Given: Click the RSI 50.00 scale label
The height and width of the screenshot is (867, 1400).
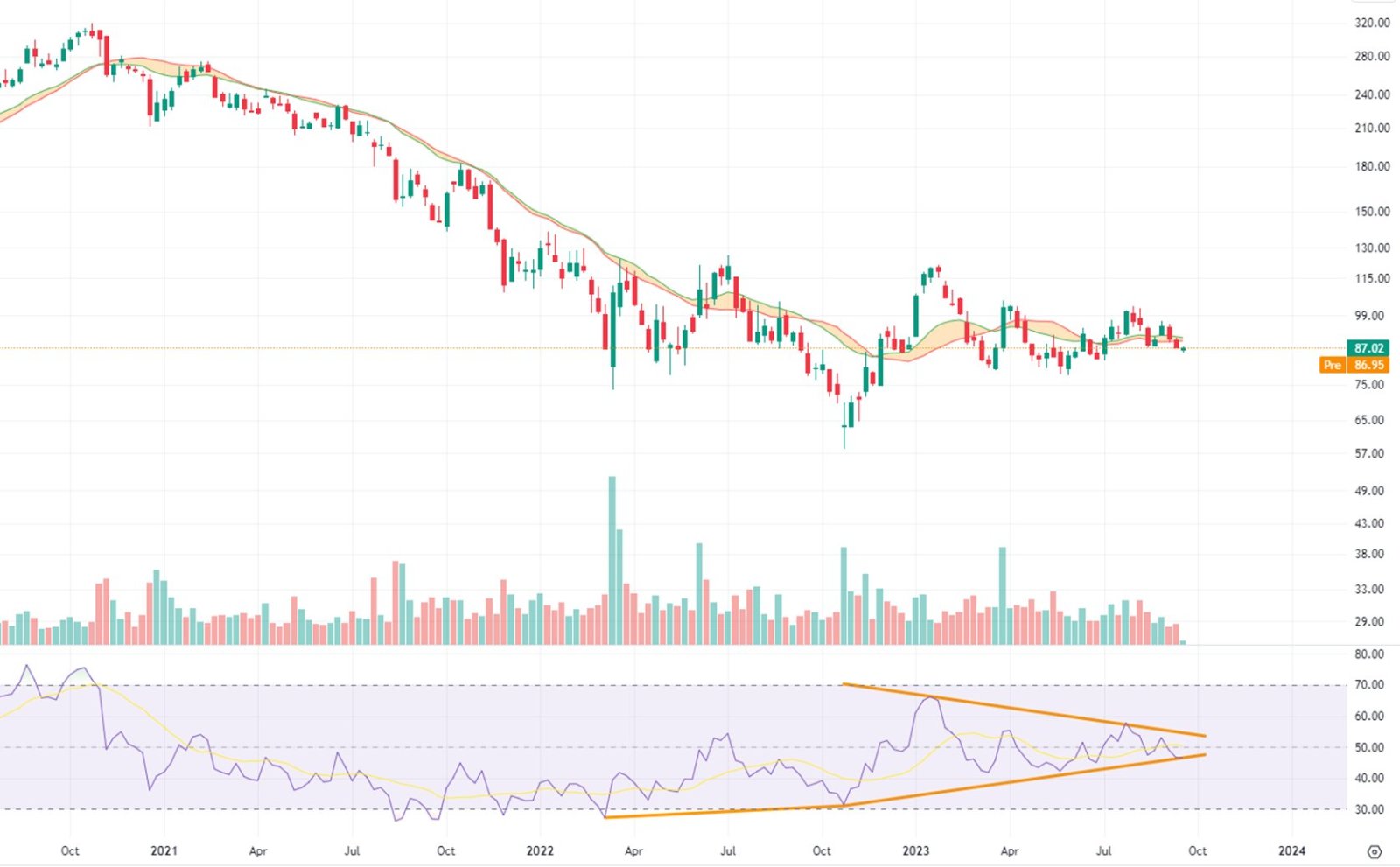Looking at the screenshot, I should [1370, 747].
